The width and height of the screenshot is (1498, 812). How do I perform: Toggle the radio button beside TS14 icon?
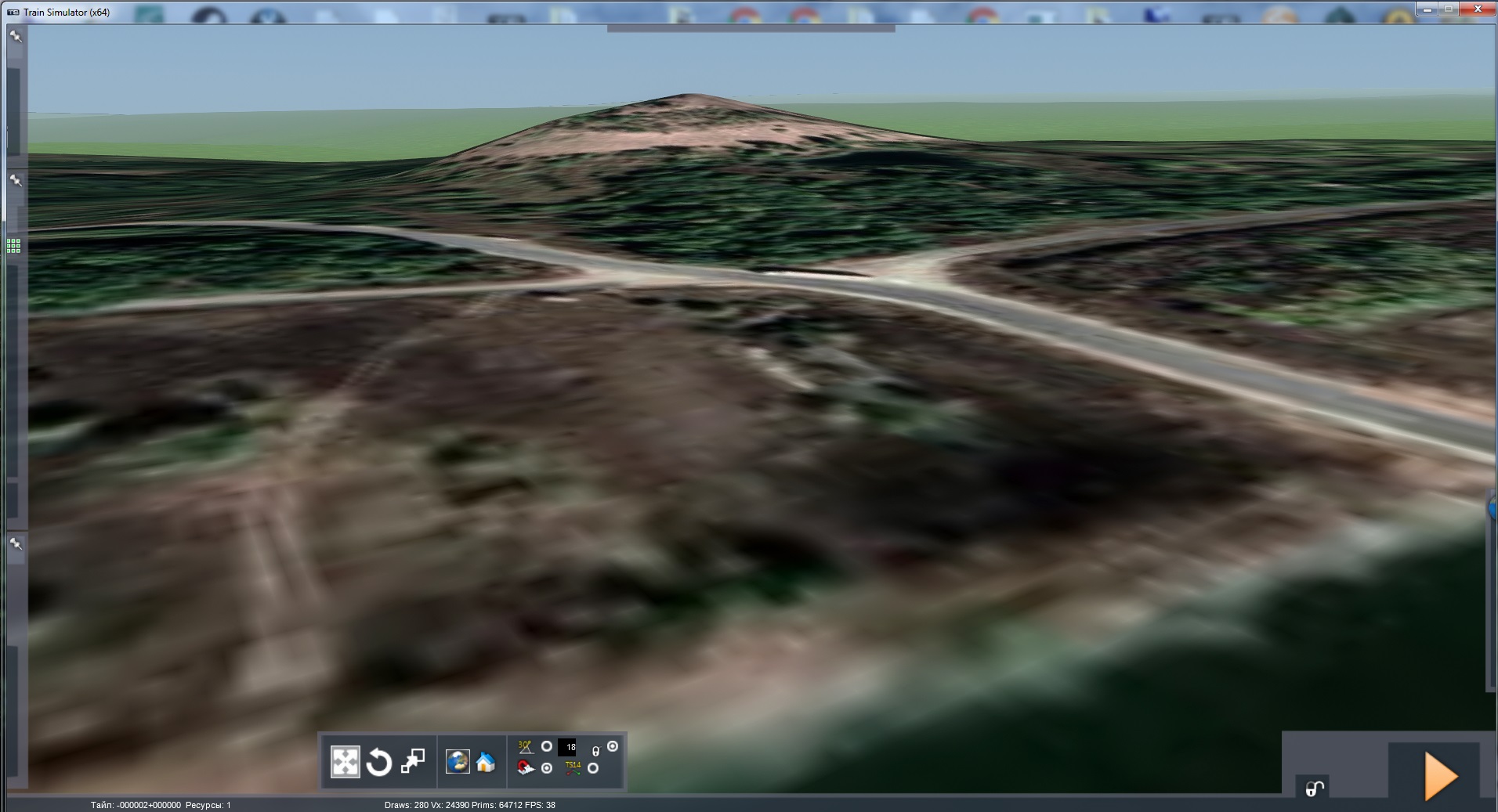point(593,768)
